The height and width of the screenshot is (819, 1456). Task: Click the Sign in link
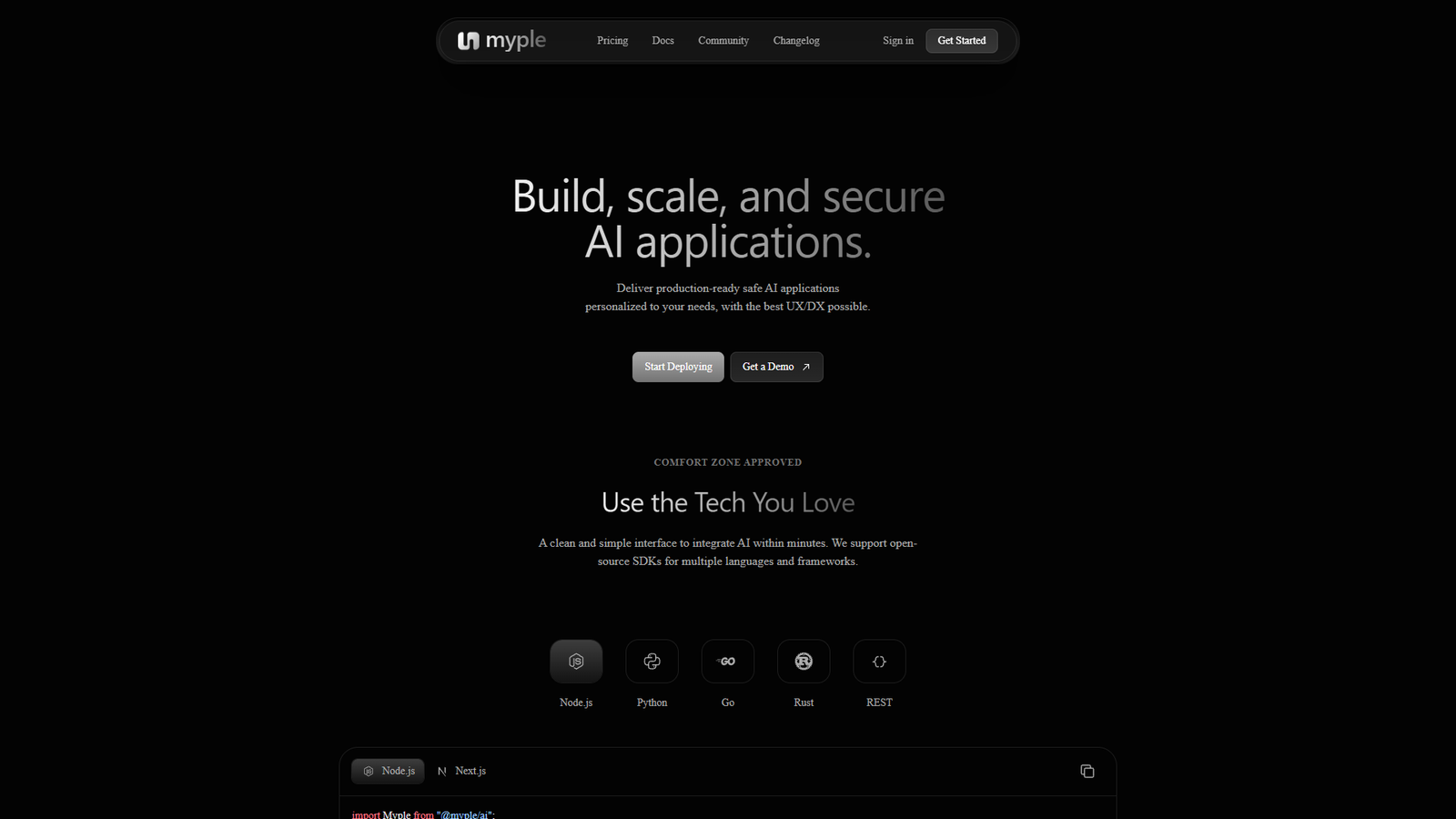(898, 41)
